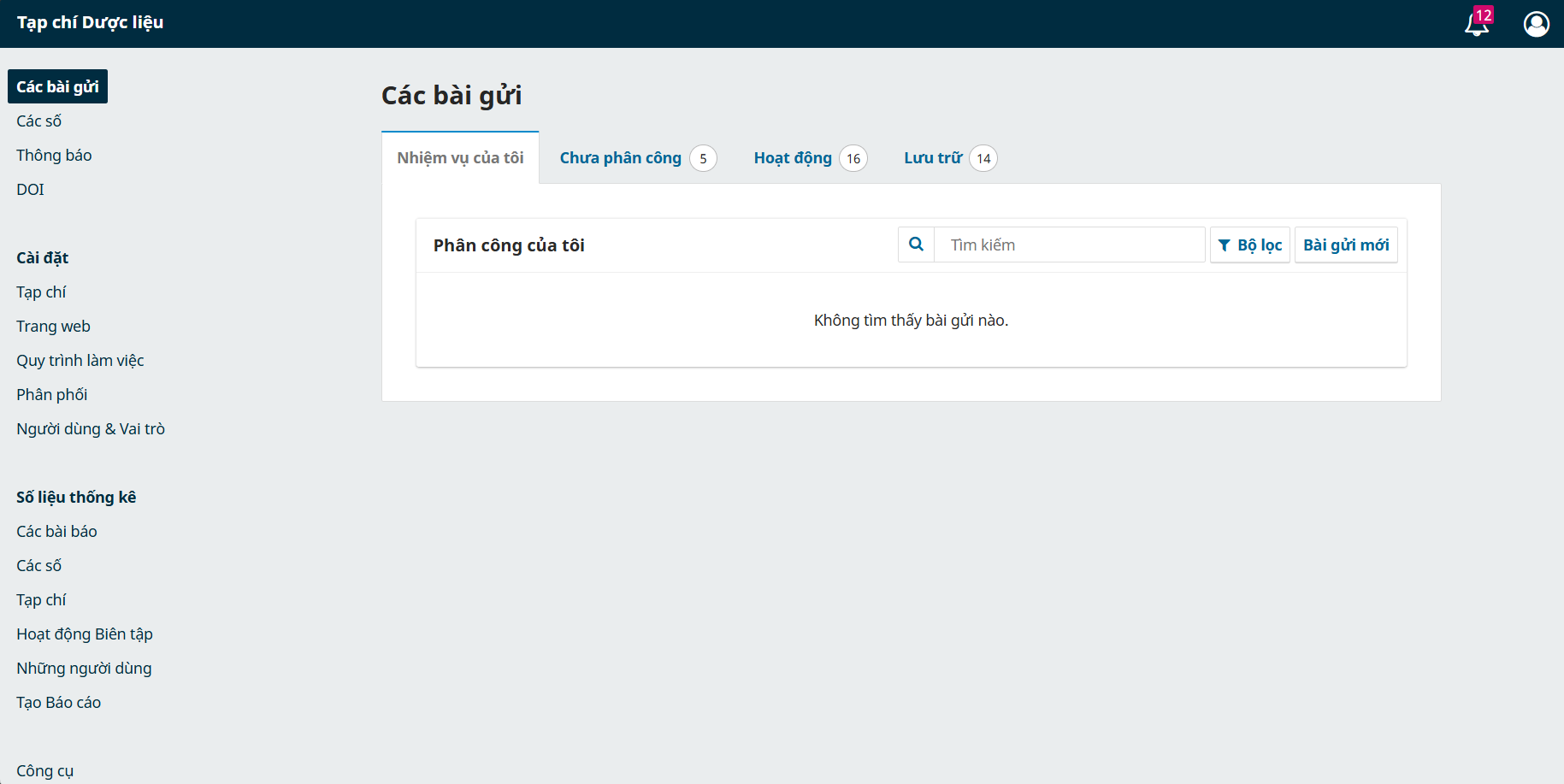Click the Số liệu thống kê heading
This screenshot has height=784, width=1564.
click(76, 497)
